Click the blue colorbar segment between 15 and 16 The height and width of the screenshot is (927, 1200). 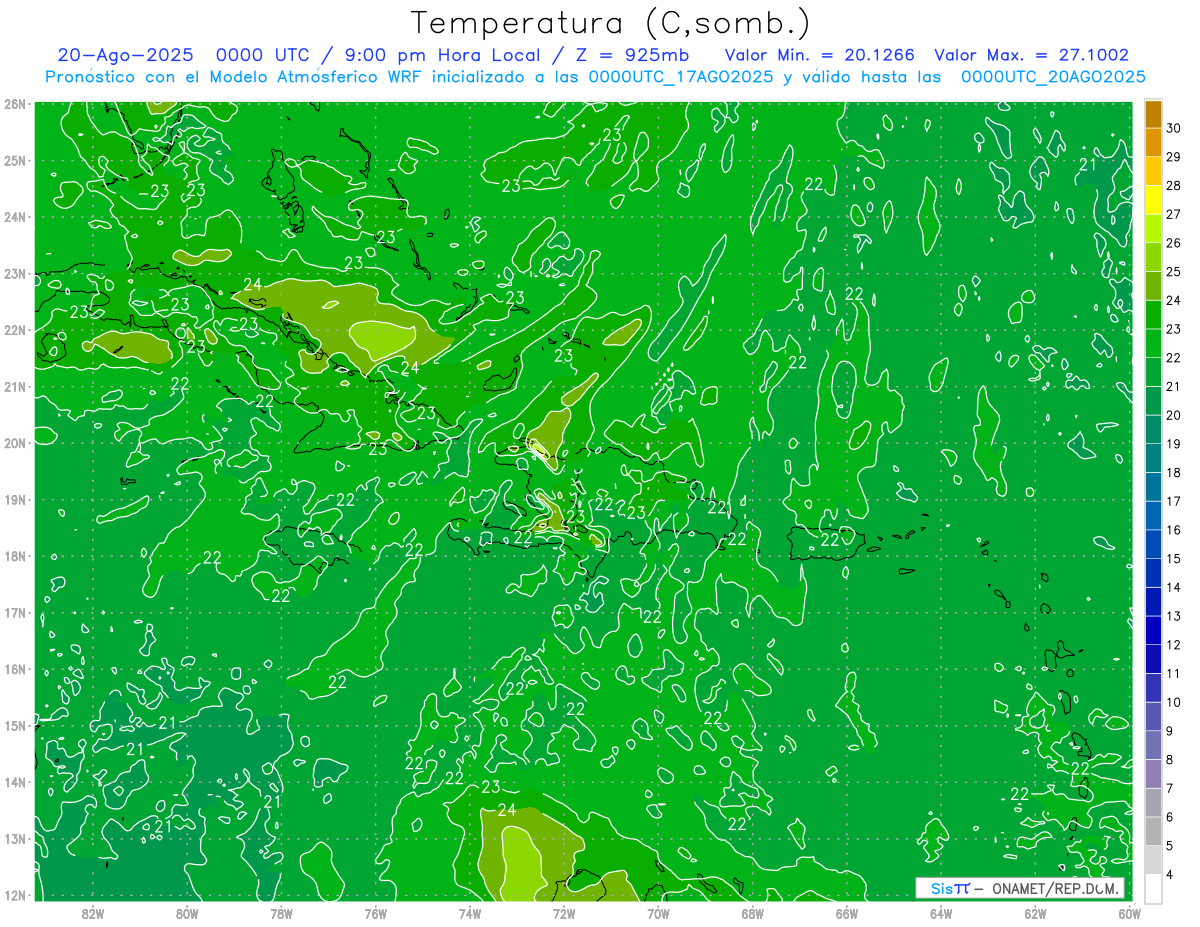[x=1153, y=544]
